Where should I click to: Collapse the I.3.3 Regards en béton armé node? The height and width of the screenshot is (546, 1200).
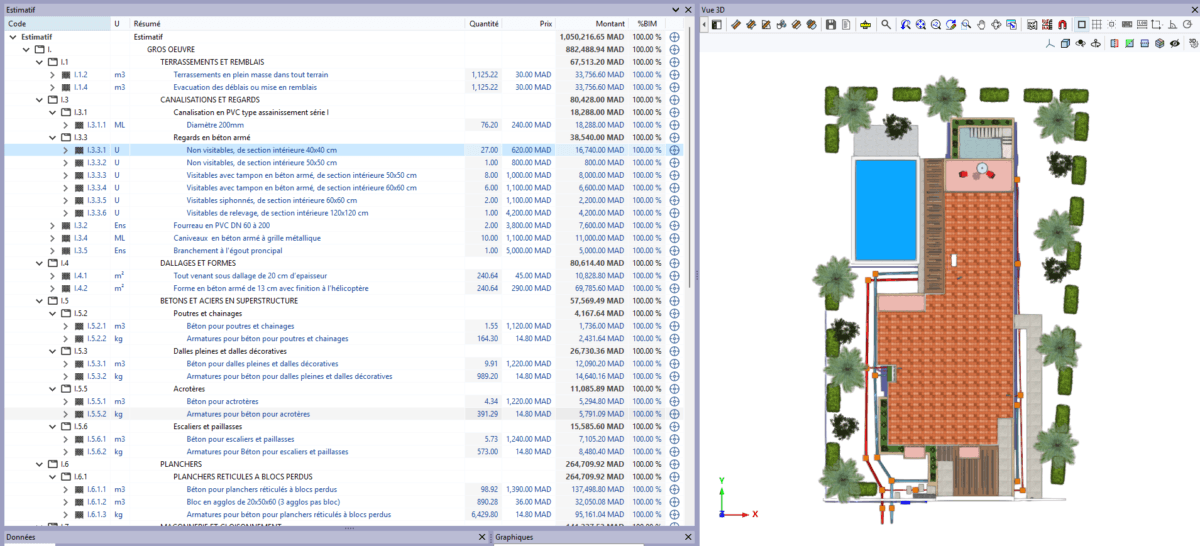point(52,137)
